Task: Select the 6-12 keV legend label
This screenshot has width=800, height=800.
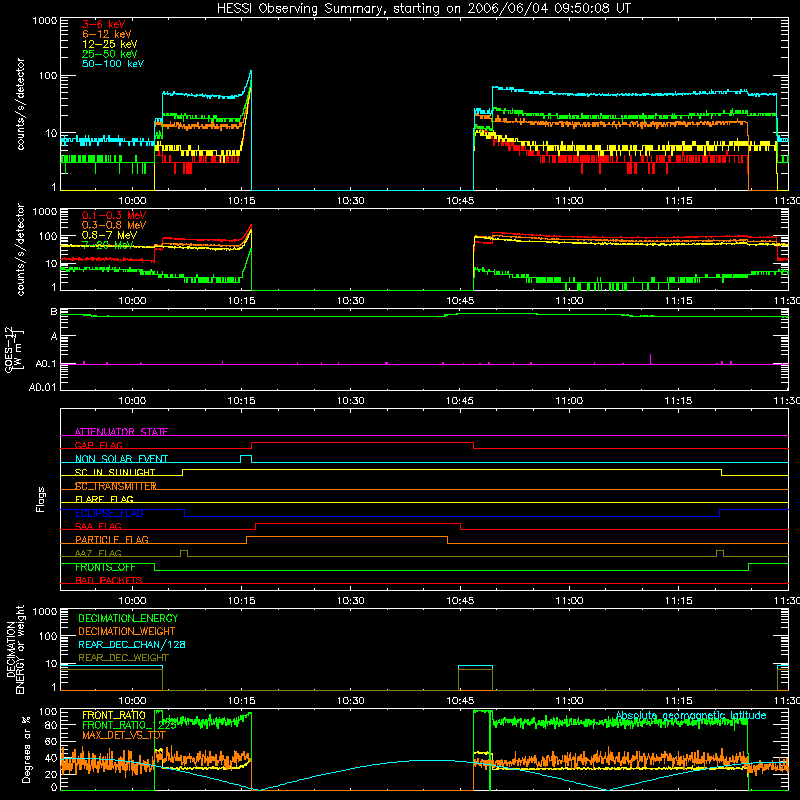Action: pos(107,34)
